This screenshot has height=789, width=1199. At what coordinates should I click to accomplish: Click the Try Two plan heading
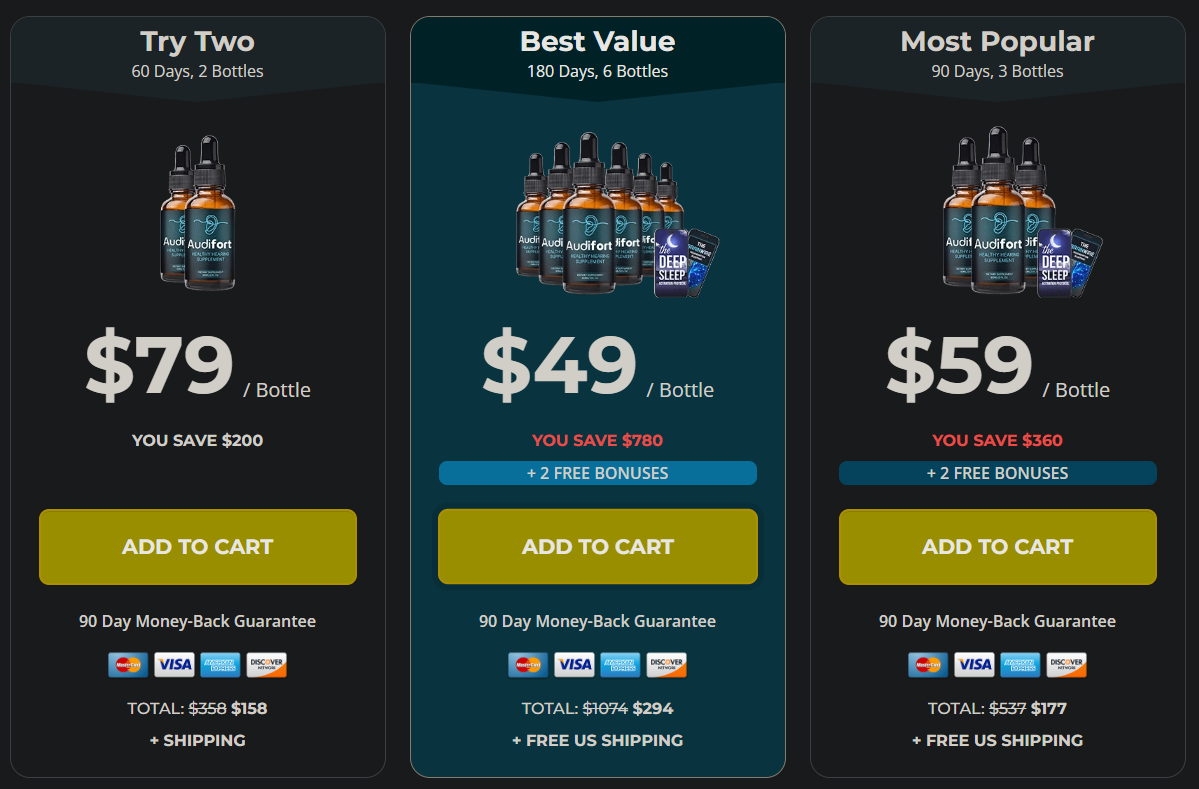(x=198, y=42)
